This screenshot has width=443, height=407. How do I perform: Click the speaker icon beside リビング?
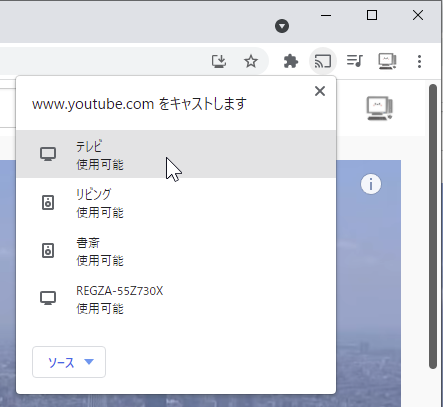[48, 202]
